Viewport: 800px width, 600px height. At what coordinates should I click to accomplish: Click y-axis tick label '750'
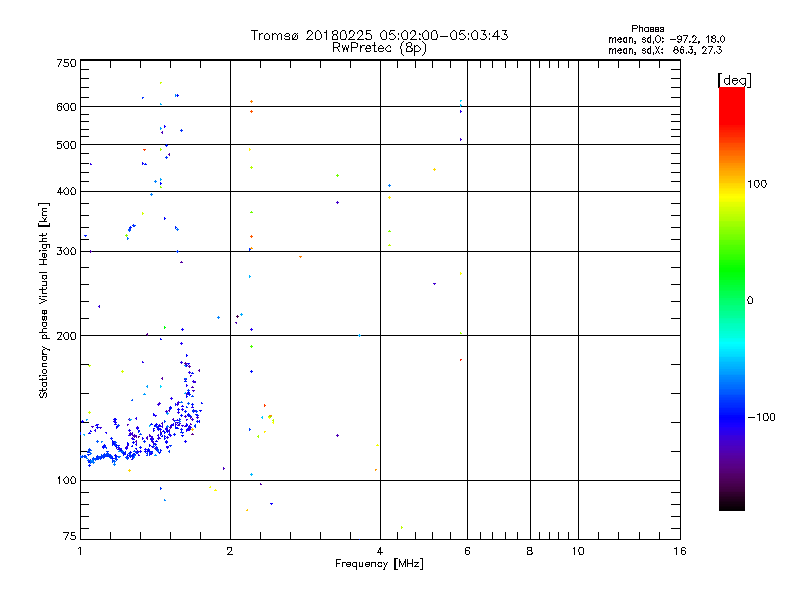coord(67,63)
